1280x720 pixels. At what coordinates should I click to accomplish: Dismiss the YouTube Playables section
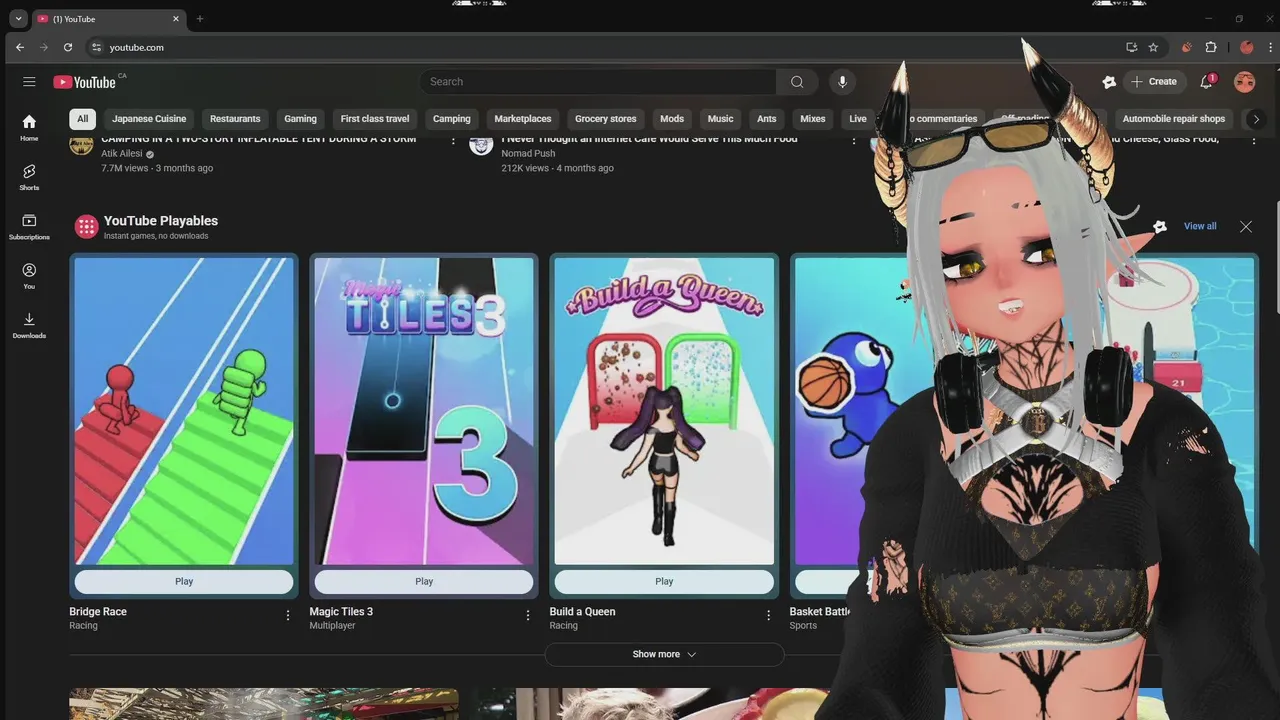(1245, 227)
